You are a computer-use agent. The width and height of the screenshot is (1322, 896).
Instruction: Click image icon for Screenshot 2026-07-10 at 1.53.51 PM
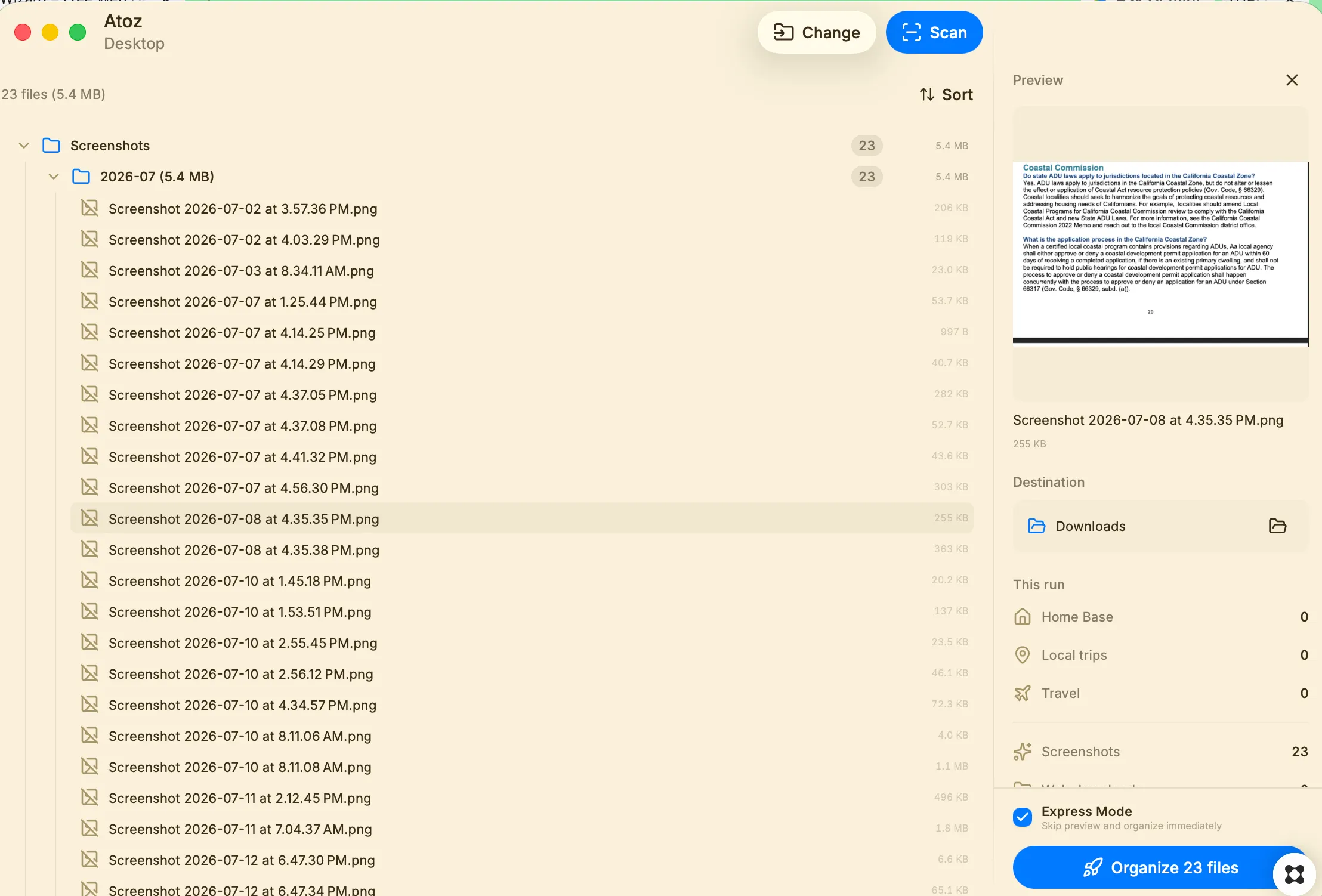[x=89, y=611]
